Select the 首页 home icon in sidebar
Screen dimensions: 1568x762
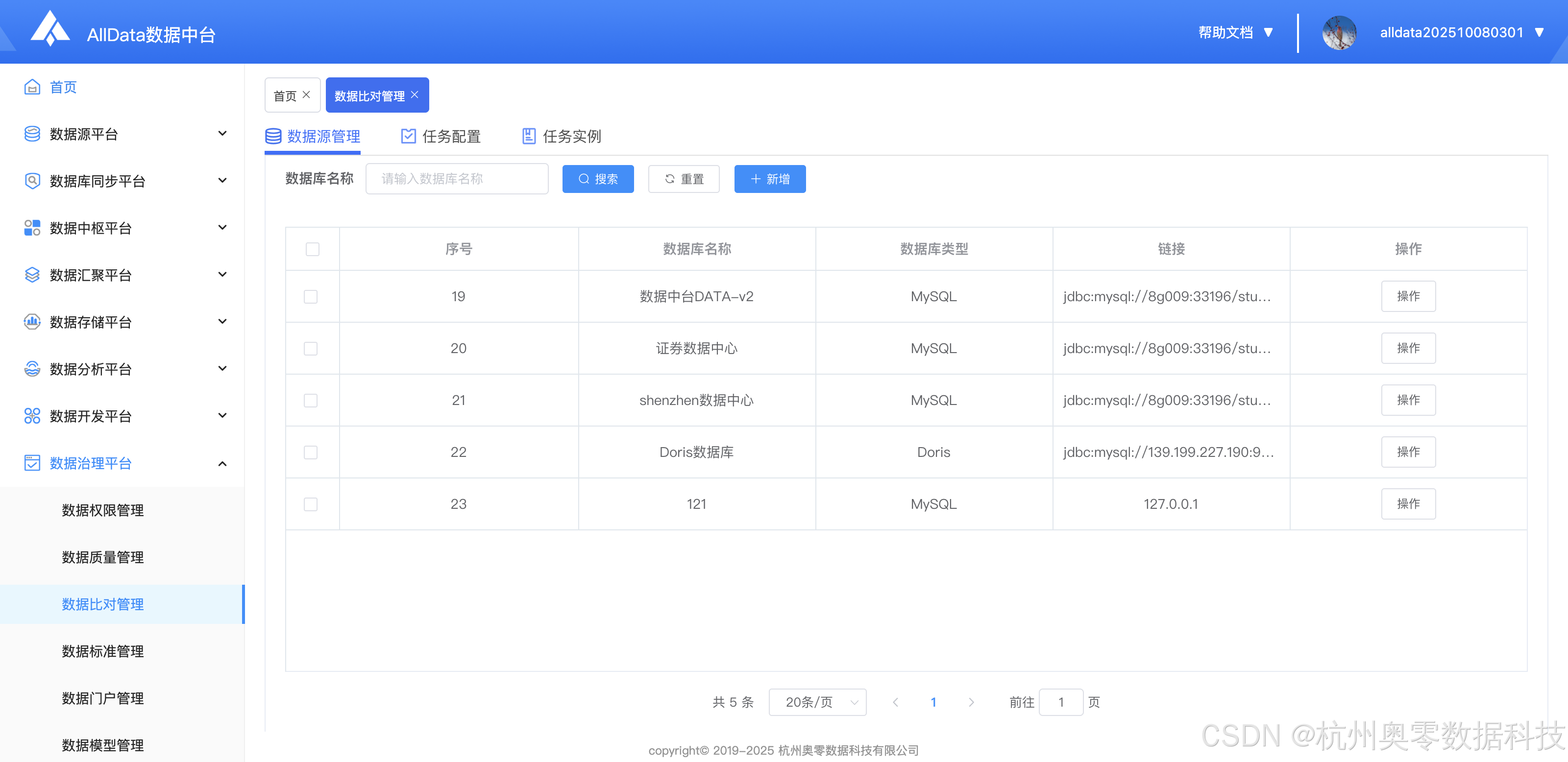32,87
